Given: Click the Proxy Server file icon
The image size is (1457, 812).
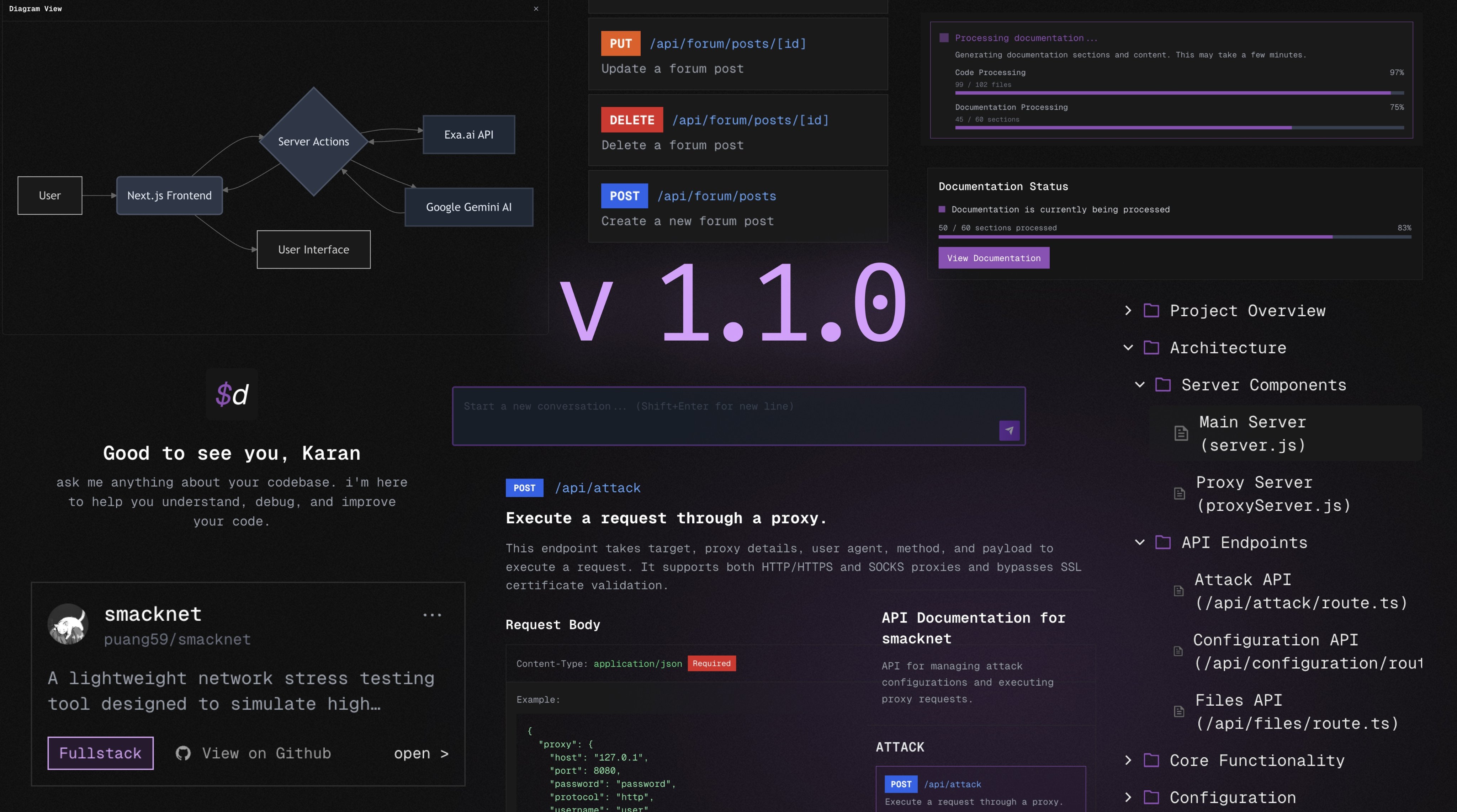Looking at the screenshot, I should 1179,494.
